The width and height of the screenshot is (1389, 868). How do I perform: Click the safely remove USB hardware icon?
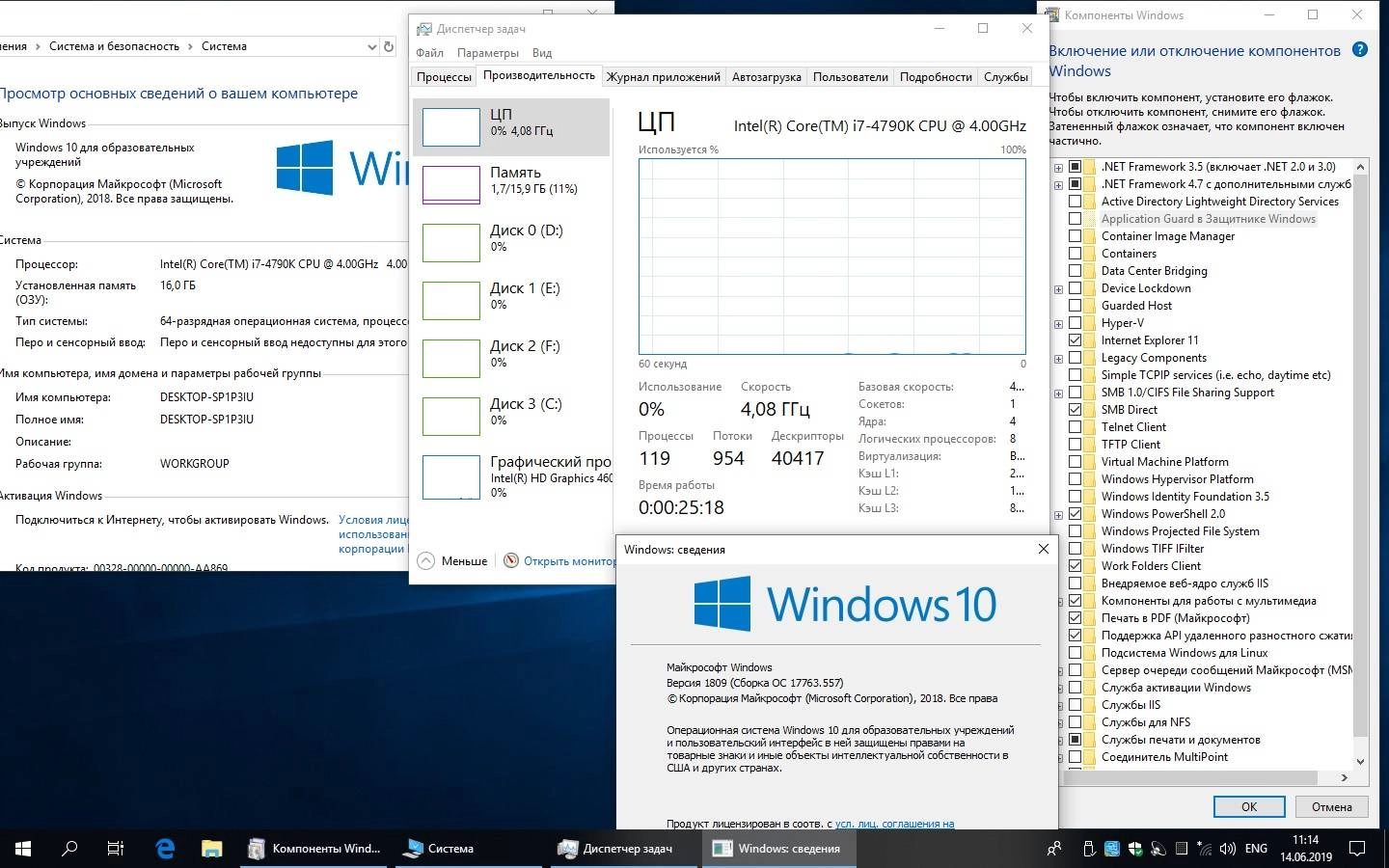[x=1089, y=849]
